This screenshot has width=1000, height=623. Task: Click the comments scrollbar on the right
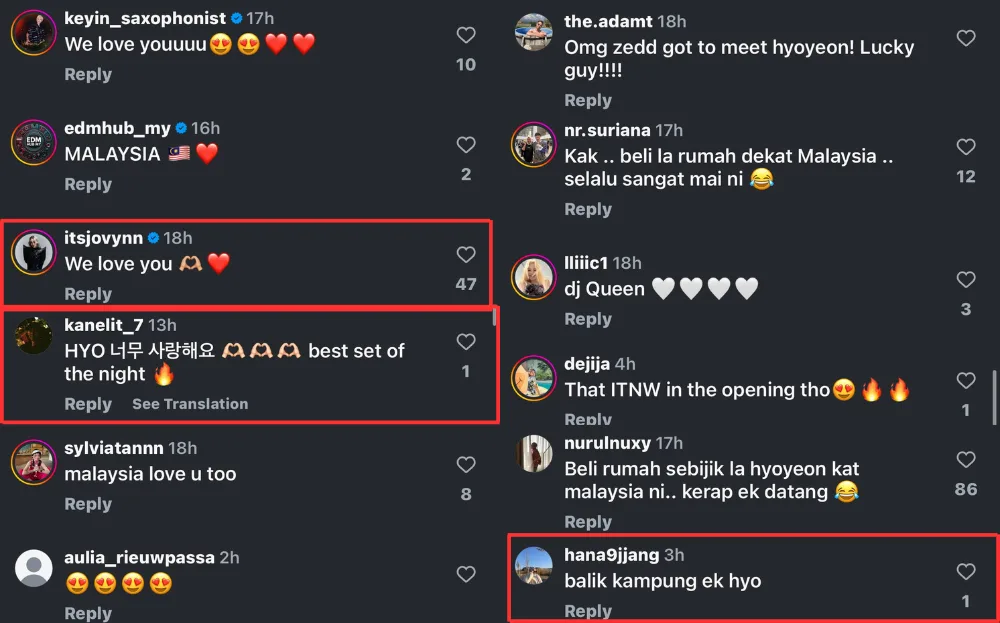(x=993, y=397)
